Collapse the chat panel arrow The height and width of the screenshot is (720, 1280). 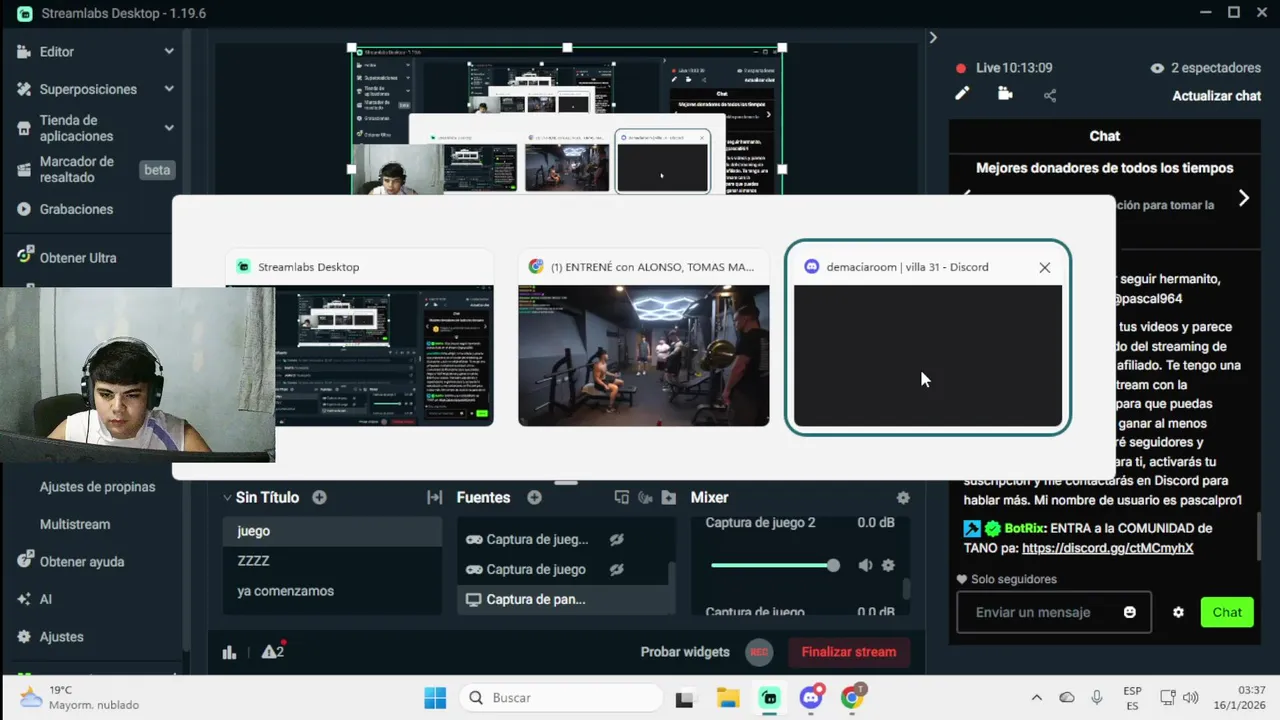coord(933,37)
